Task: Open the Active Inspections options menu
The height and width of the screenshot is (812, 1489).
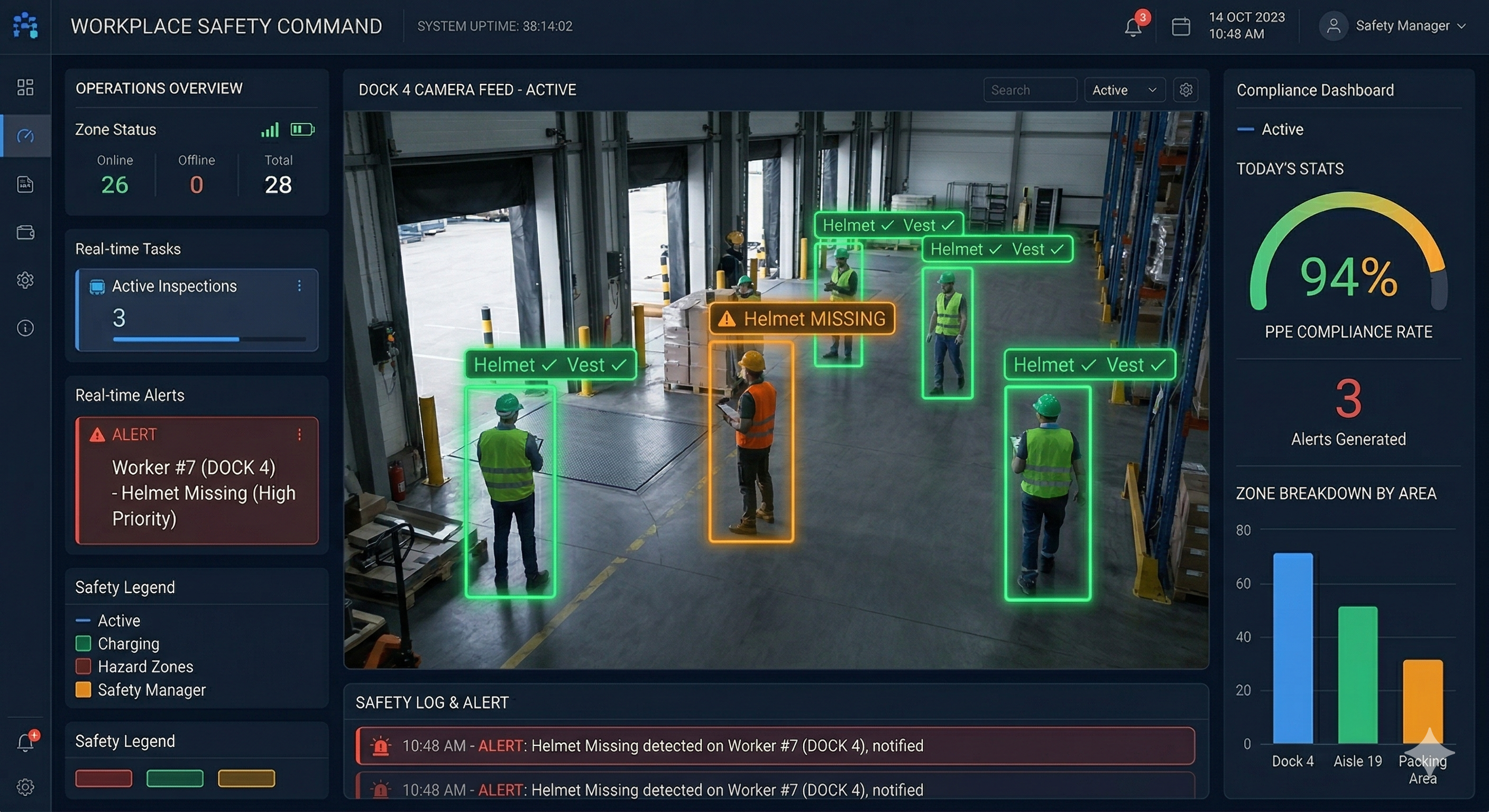Action: 299,286
